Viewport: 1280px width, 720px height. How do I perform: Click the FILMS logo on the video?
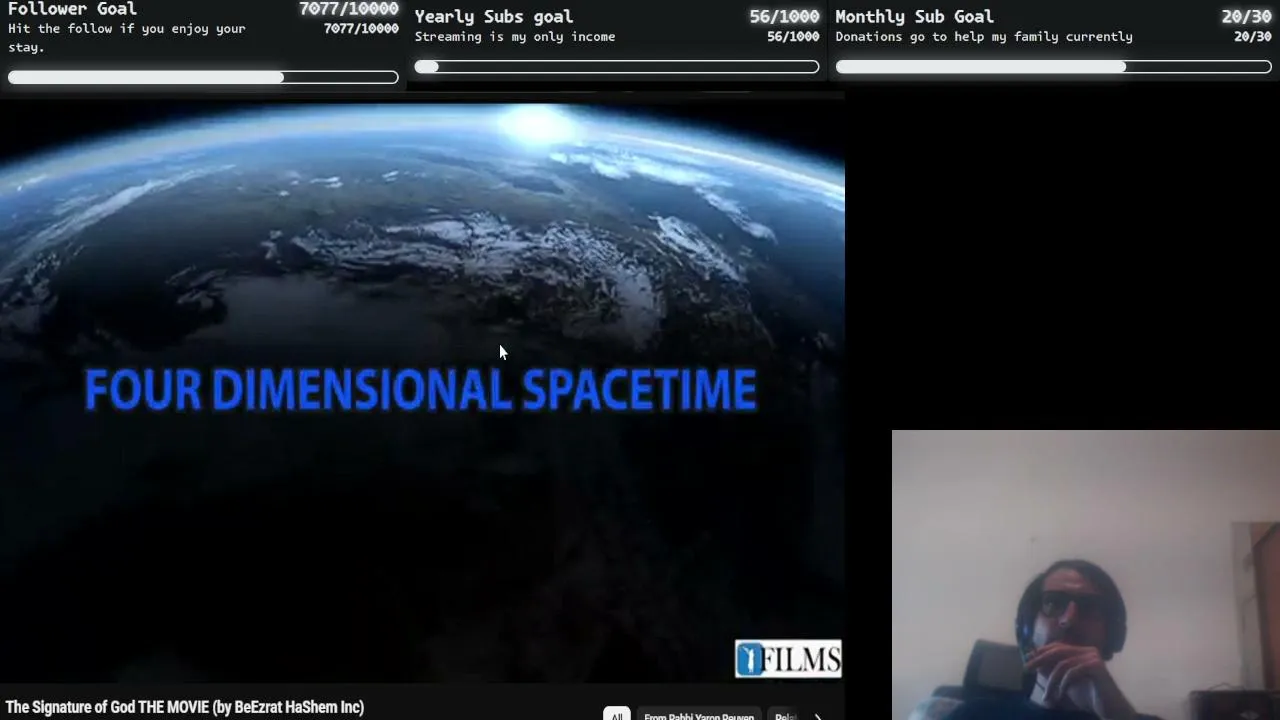pyautogui.click(x=788, y=659)
